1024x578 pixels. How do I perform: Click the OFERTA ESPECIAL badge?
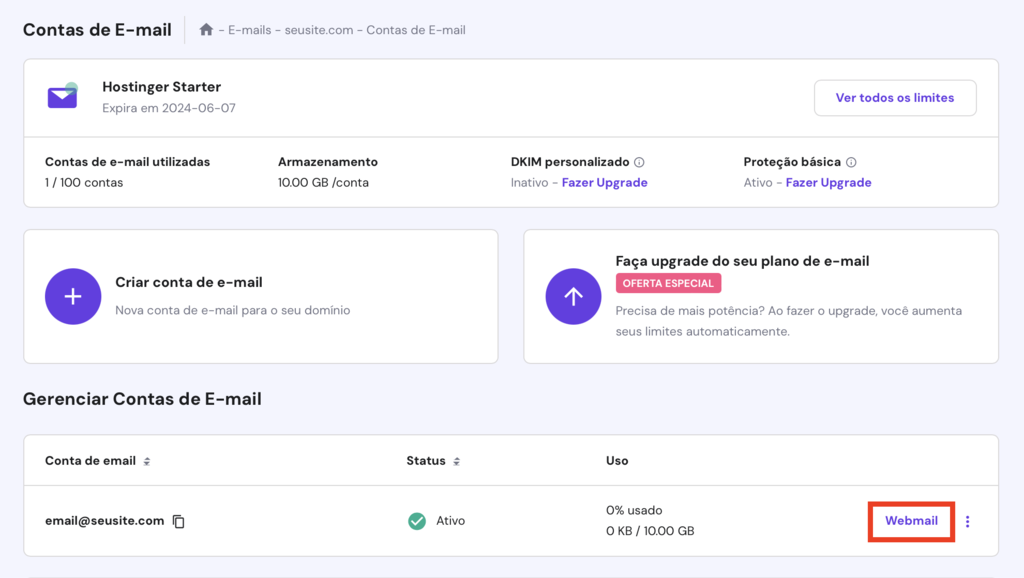[x=668, y=283]
